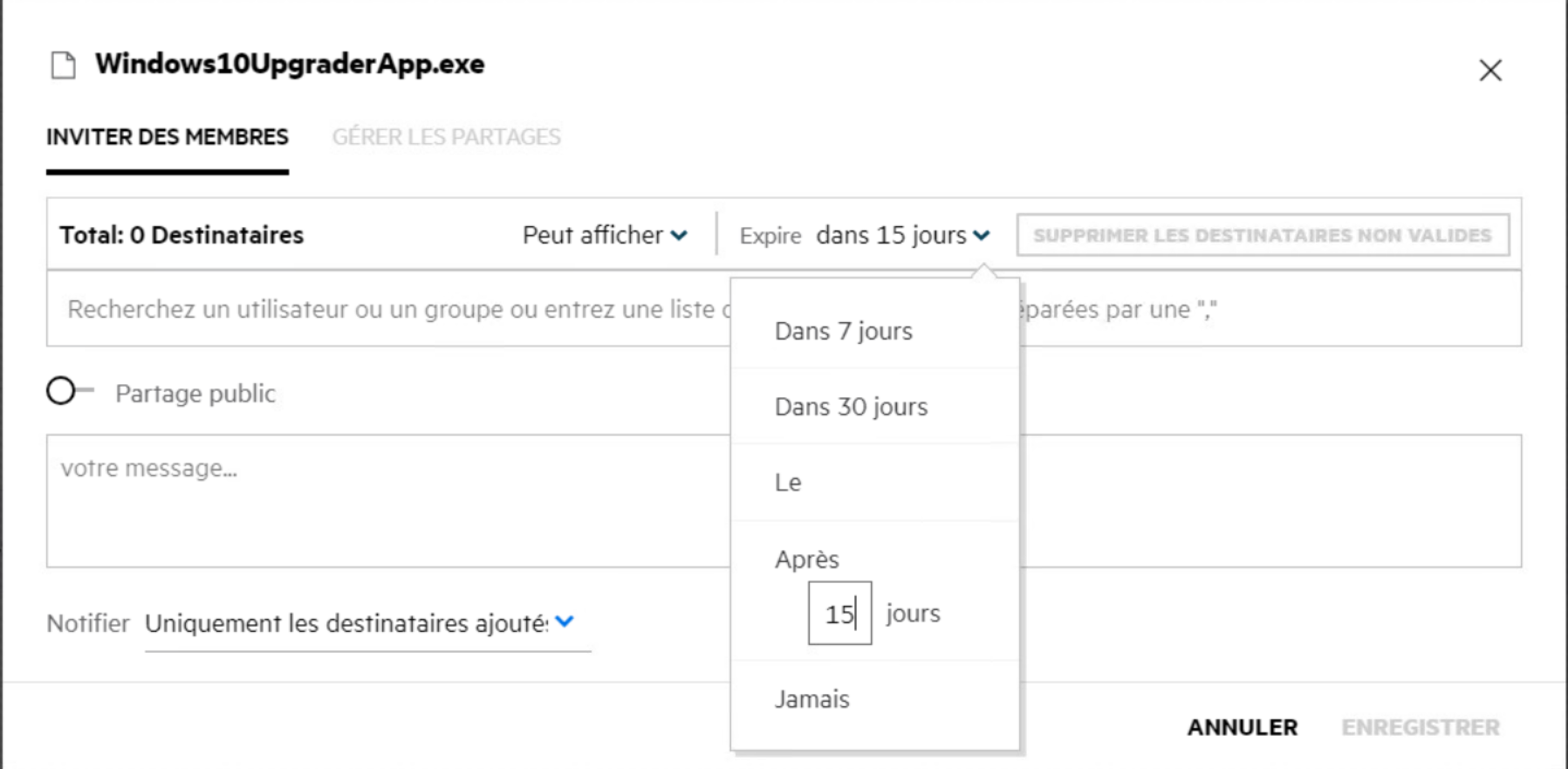Select the Le date expiration option

788,483
